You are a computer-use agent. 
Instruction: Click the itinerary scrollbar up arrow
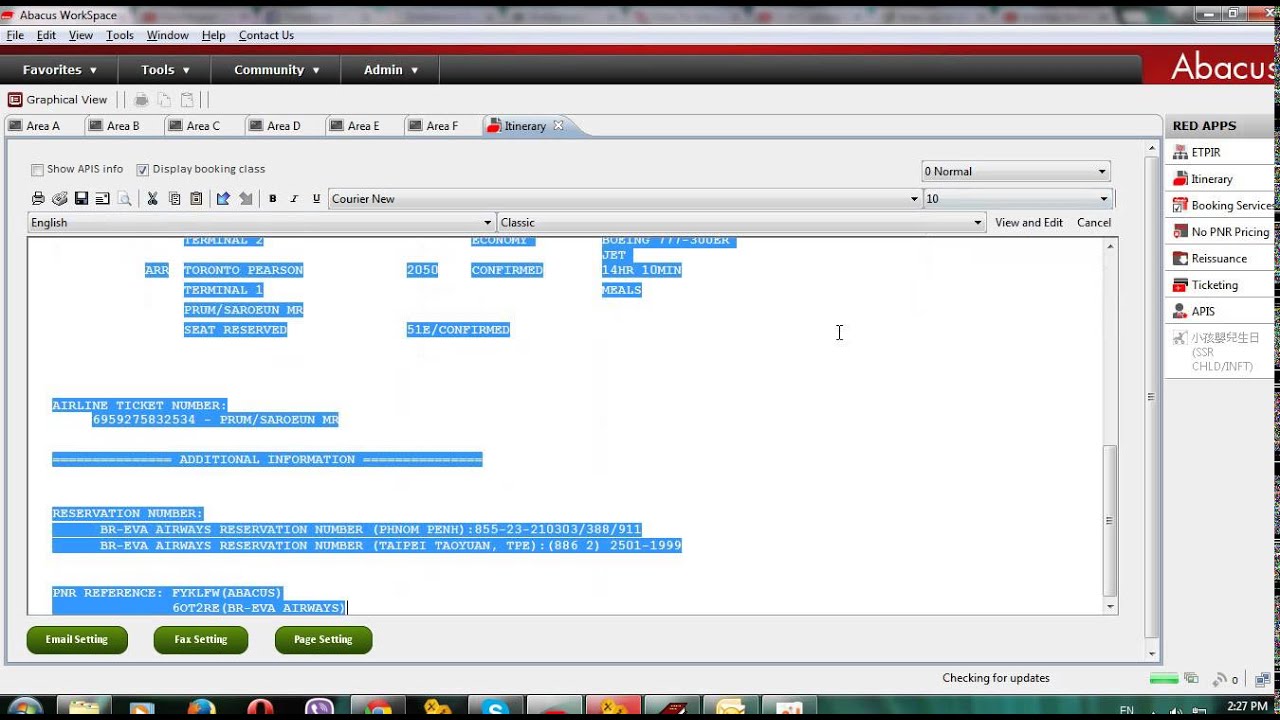pos(1109,245)
